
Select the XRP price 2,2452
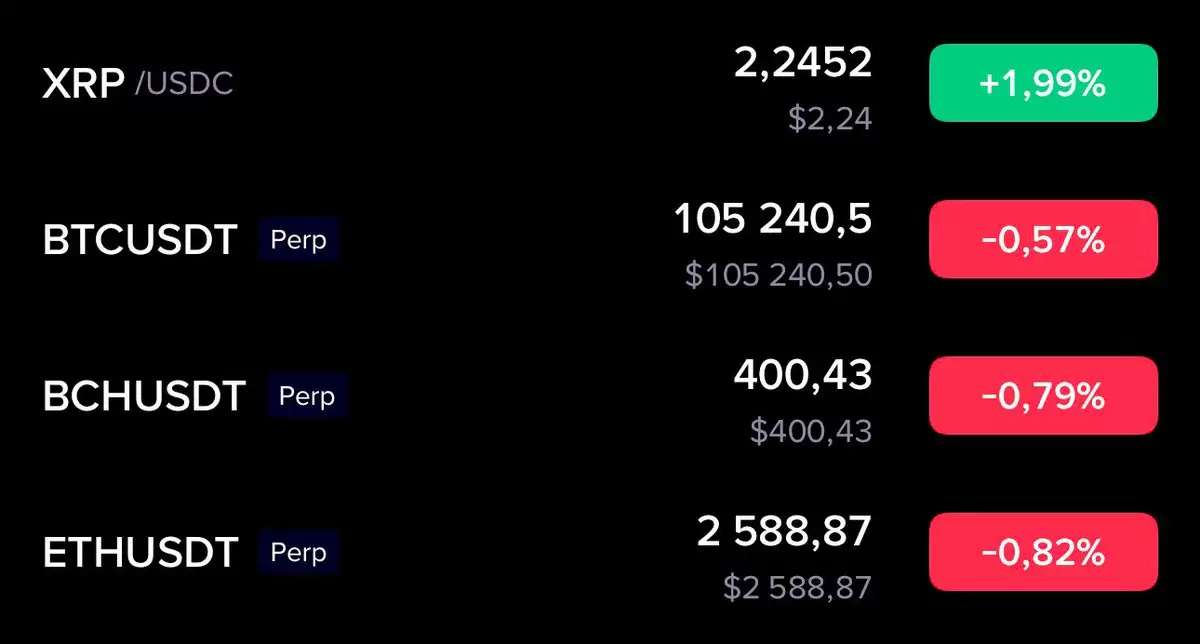click(x=803, y=65)
